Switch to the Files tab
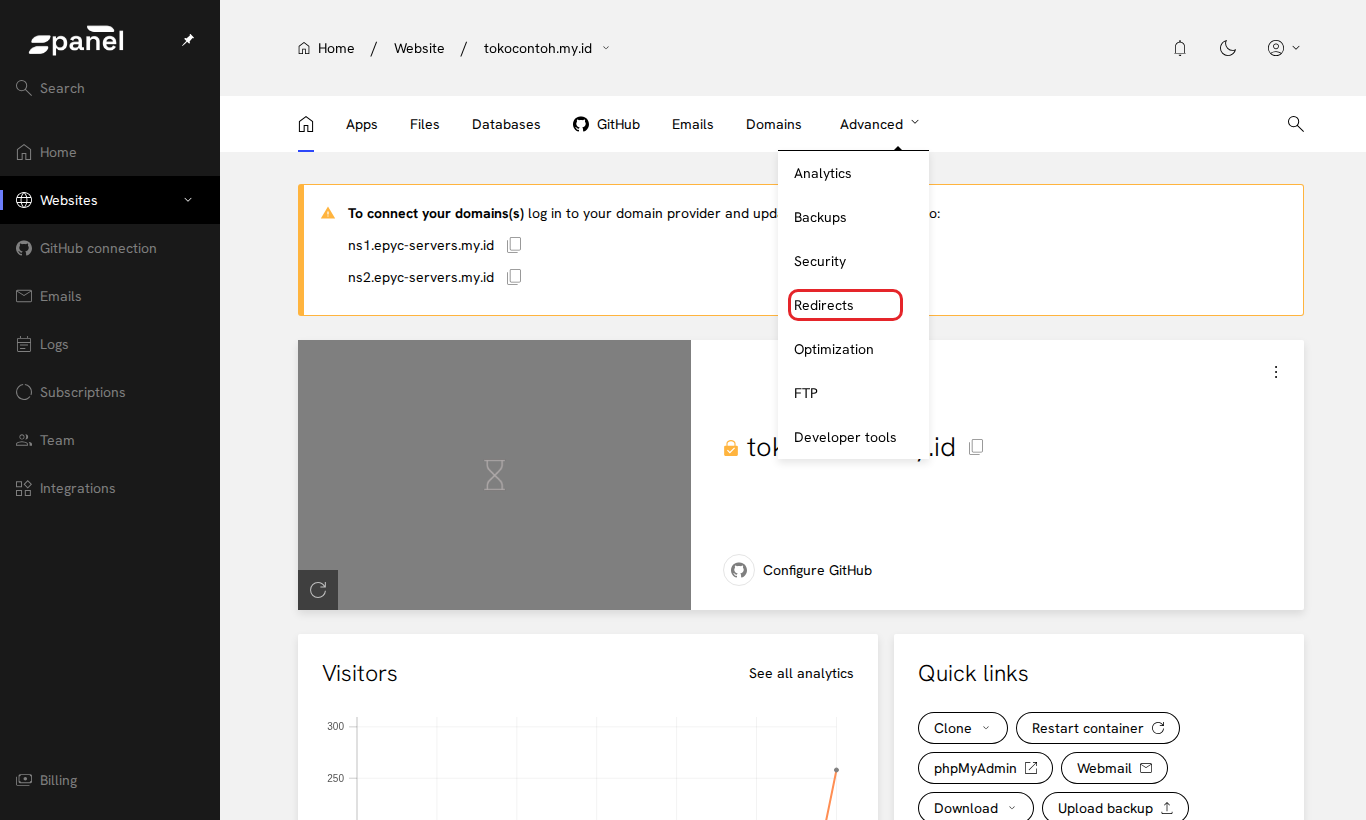The image size is (1366, 820). point(425,124)
